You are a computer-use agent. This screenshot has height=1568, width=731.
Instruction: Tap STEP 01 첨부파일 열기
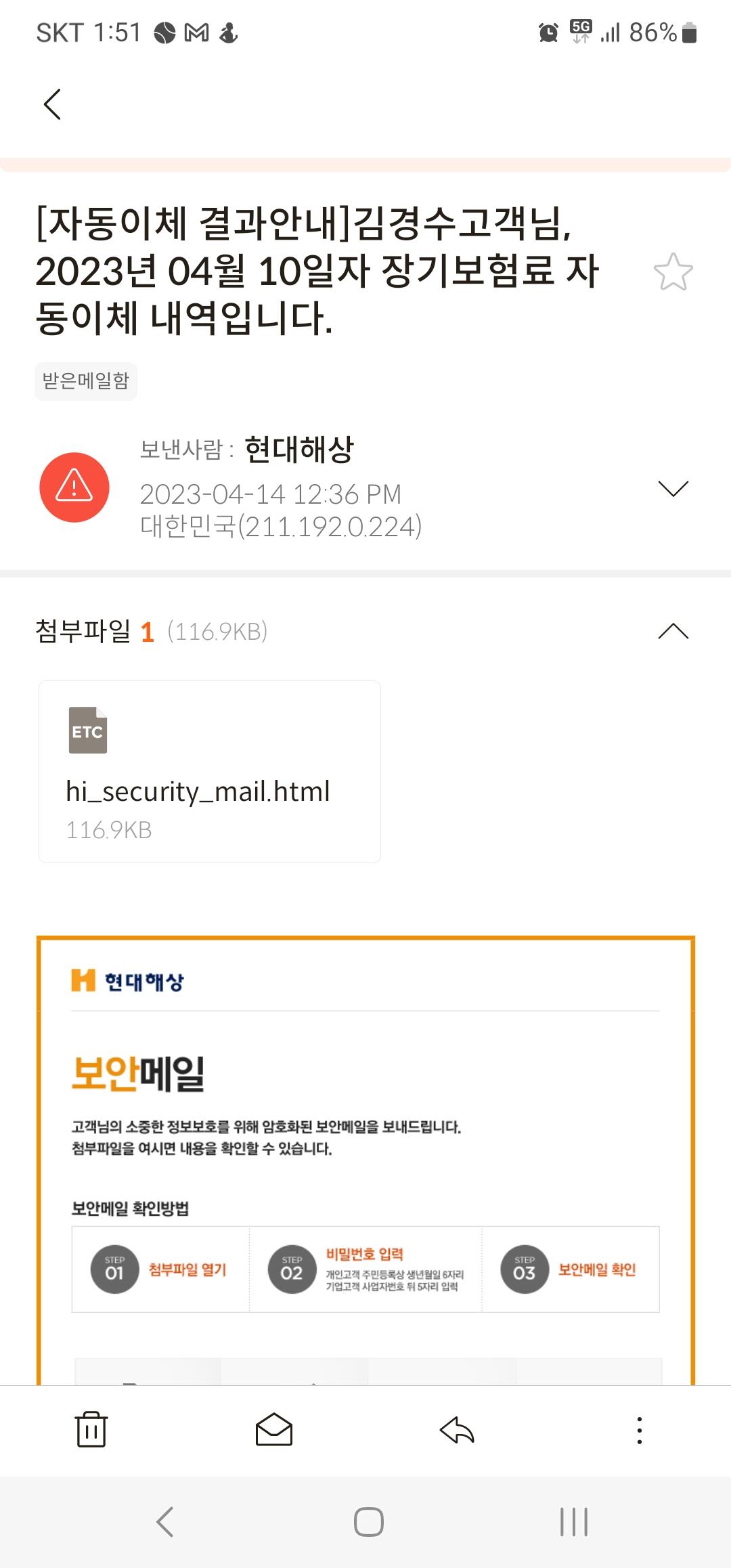click(161, 1269)
